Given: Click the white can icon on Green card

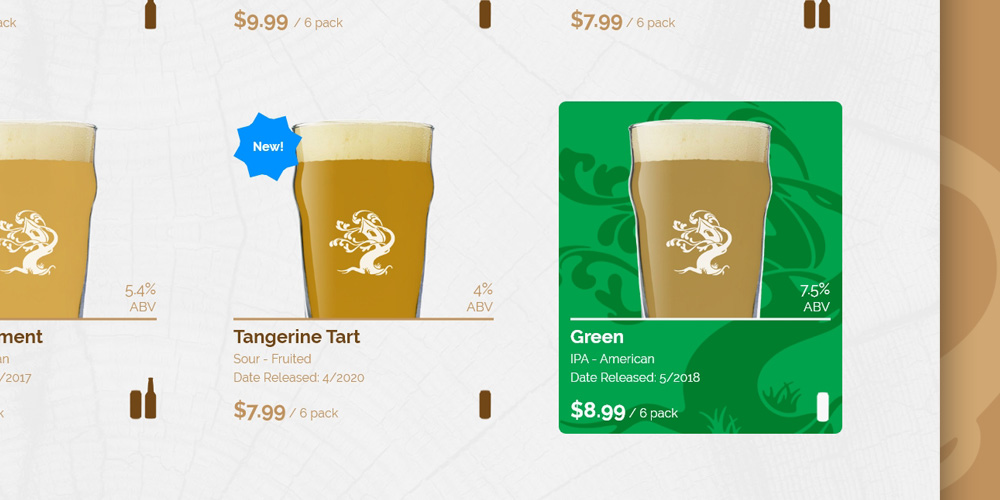Looking at the screenshot, I should coord(823,407).
